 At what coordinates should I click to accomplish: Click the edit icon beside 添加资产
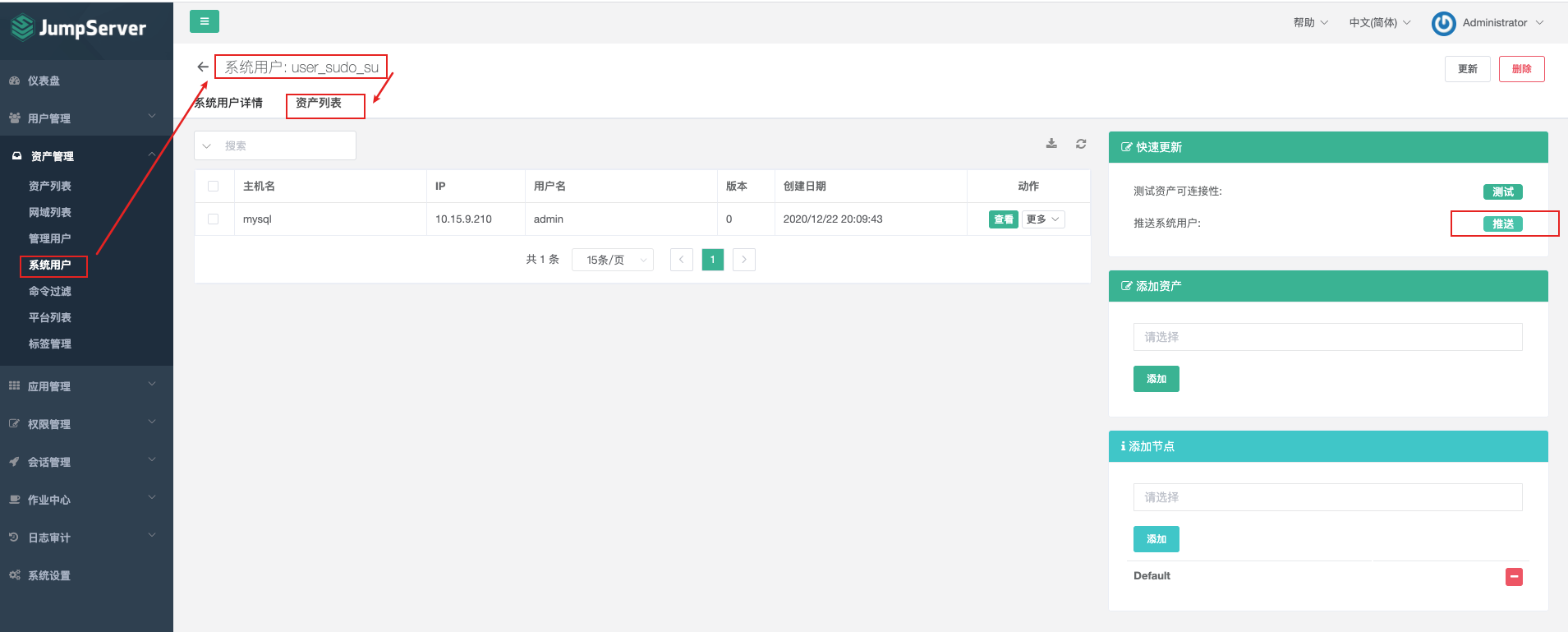(1126, 286)
